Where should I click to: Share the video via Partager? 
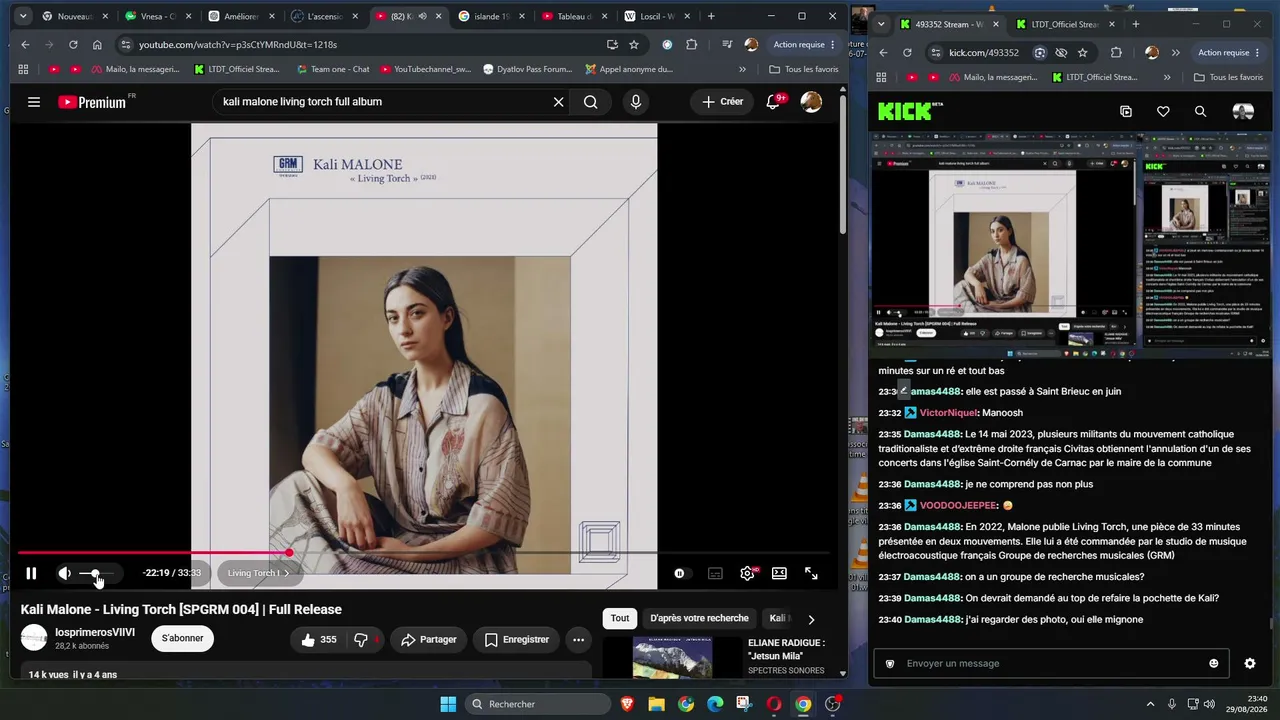(428, 640)
